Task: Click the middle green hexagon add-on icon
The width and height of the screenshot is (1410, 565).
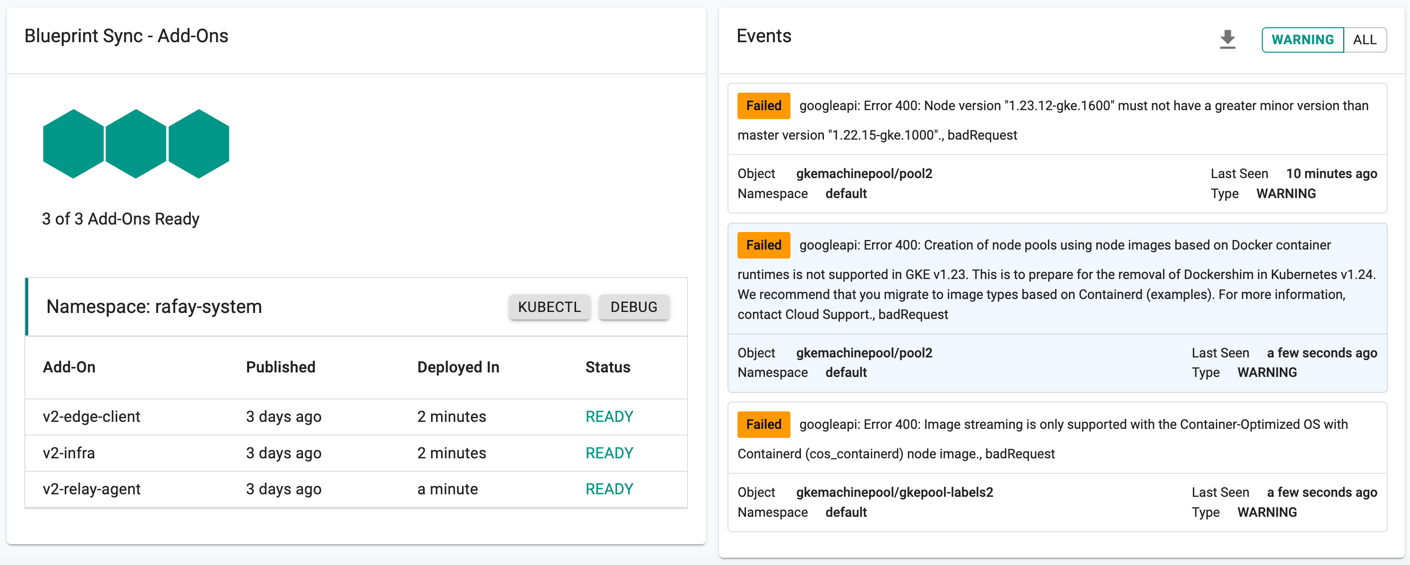Action: (x=136, y=144)
